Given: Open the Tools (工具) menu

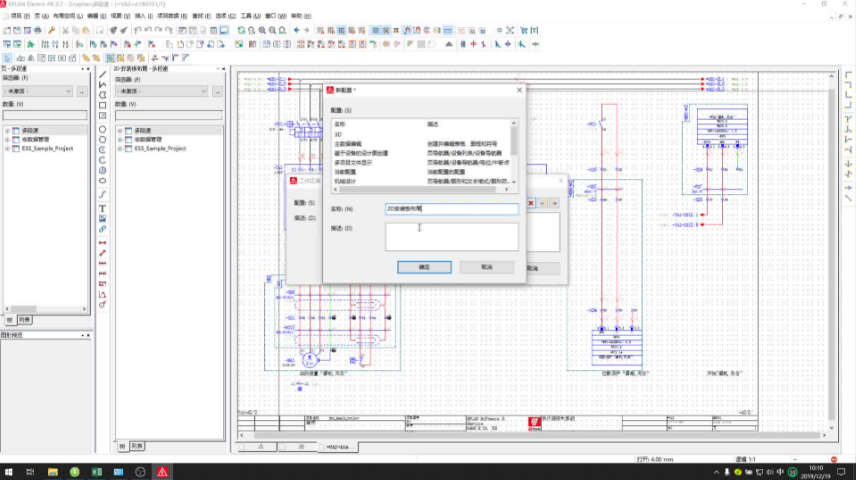Looking at the screenshot, I should 251,16.
